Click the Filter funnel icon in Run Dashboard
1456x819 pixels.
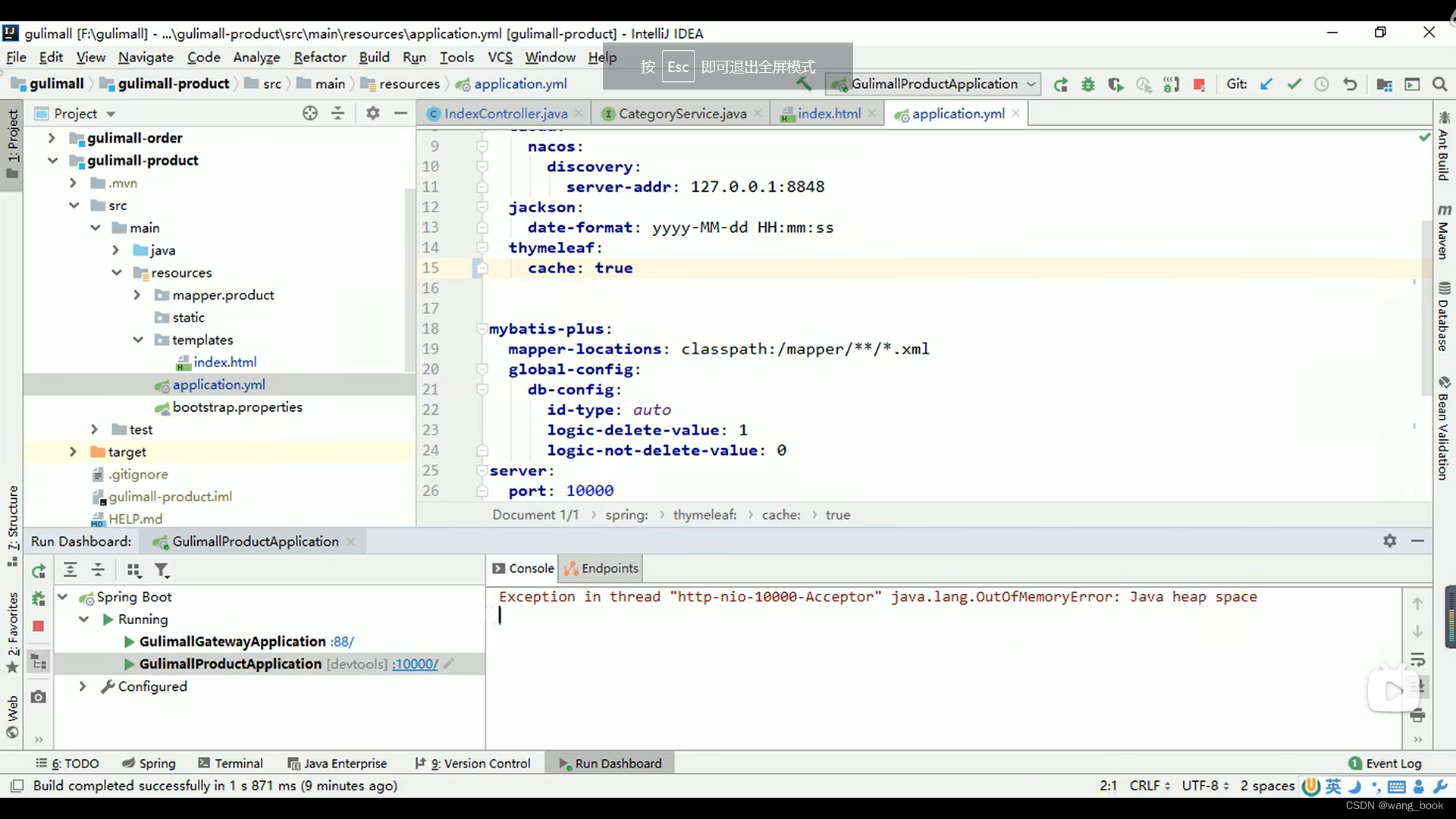162,570
